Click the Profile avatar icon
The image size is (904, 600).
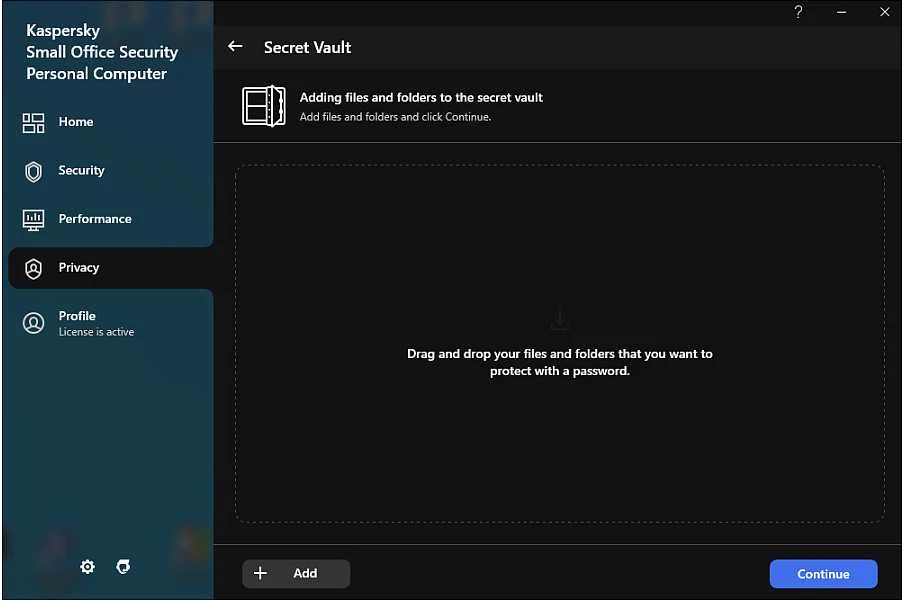tap(33, 323)
